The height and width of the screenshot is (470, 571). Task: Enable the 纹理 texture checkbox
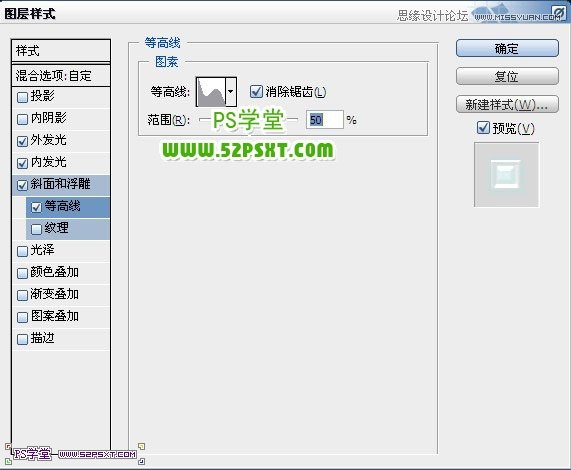(36, 229)
